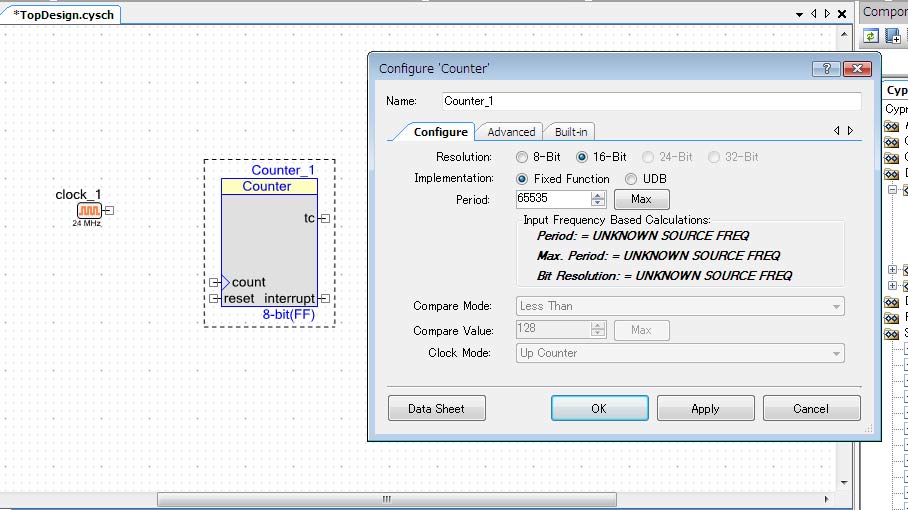Click the refresh icon in Component Catalog toolbar
Screen dimensions: 908x510
point(870,36)
